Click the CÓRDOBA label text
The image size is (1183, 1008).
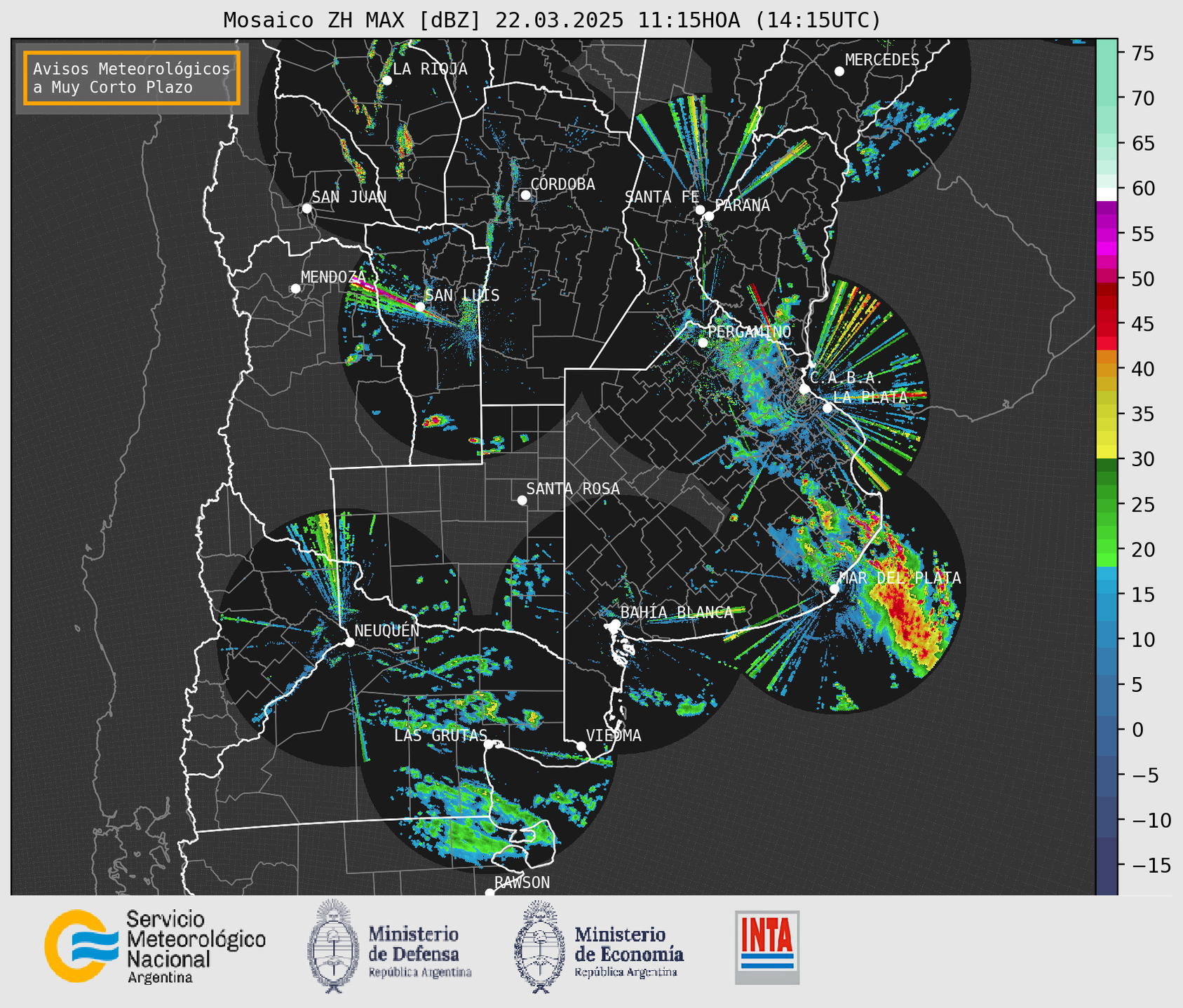[563, 184]
